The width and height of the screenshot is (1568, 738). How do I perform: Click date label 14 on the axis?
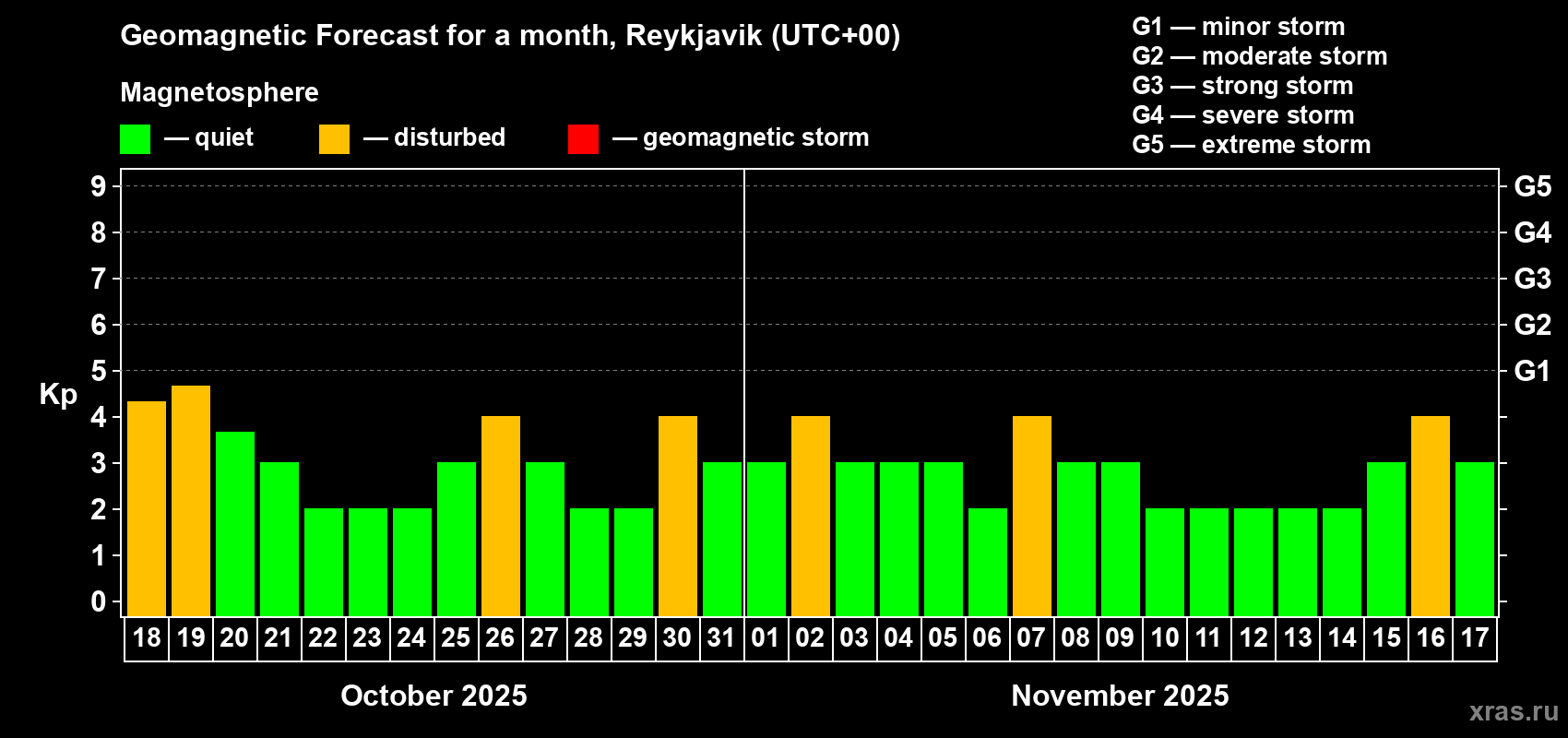coord(1342,637)
